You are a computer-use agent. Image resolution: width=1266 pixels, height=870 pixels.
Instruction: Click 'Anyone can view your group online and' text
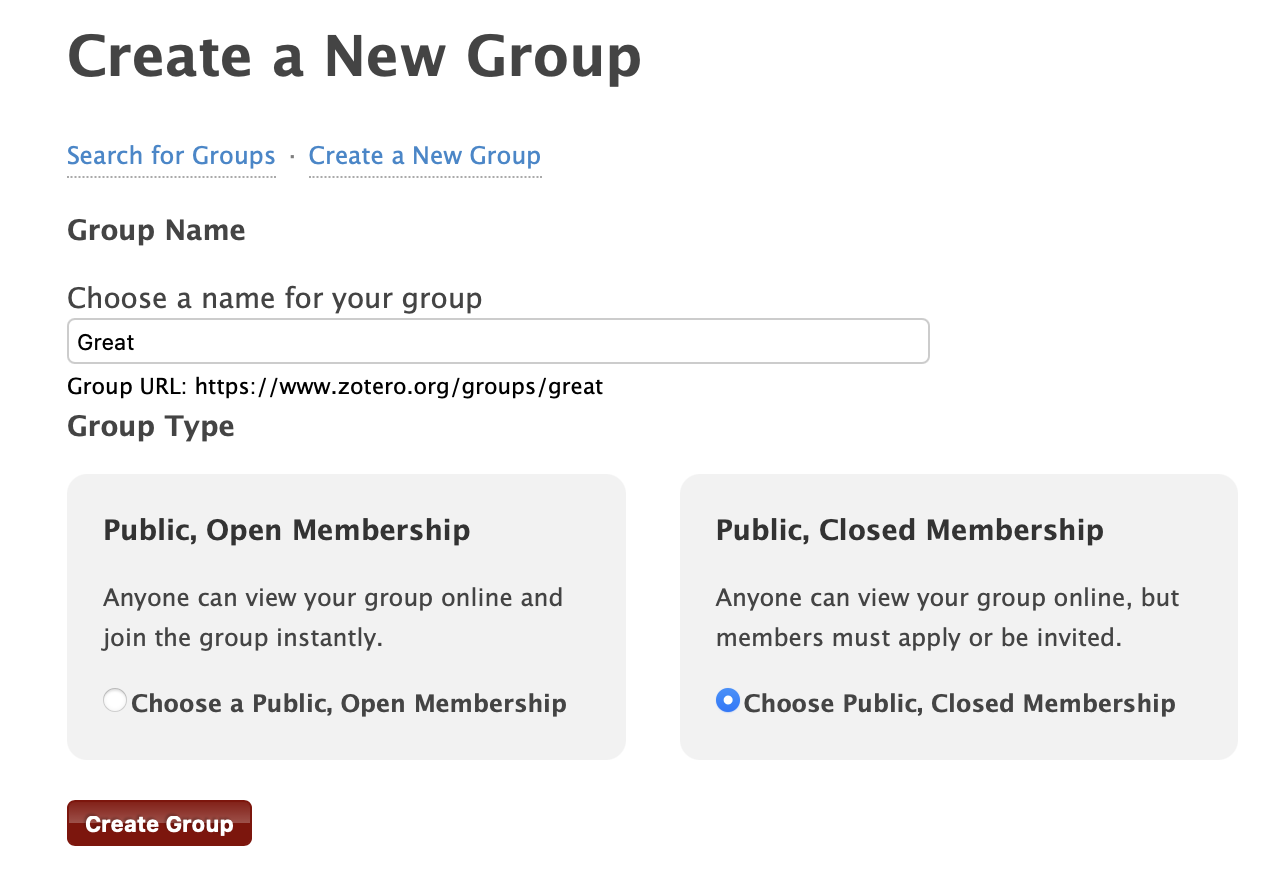tap(333, 598)
